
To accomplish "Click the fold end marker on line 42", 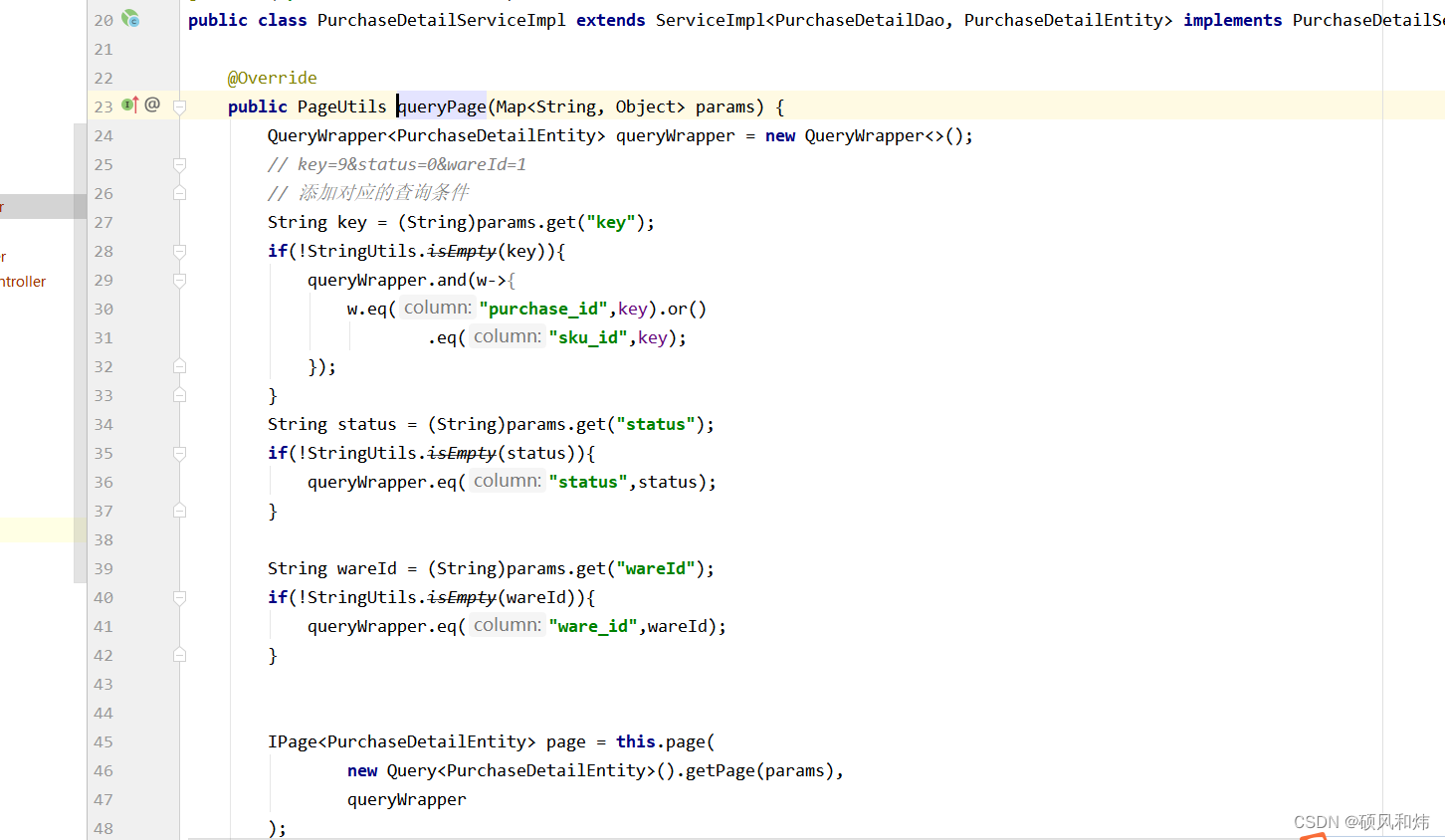I will tap(179, 655).
